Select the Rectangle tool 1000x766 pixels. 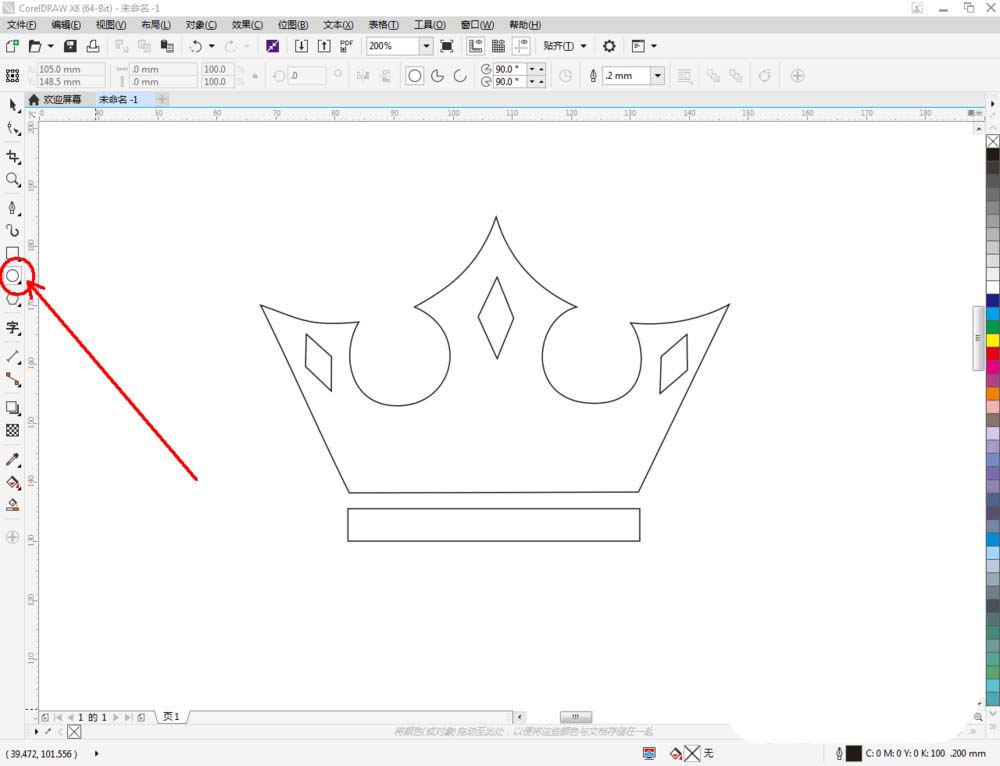pyautogui.click(x=13, y=253)
